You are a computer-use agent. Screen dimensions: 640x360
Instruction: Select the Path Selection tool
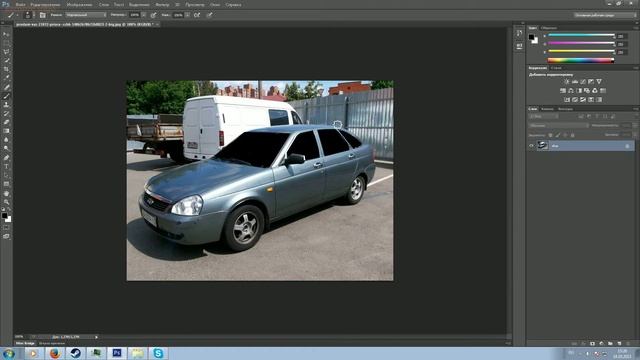(6, 175)
